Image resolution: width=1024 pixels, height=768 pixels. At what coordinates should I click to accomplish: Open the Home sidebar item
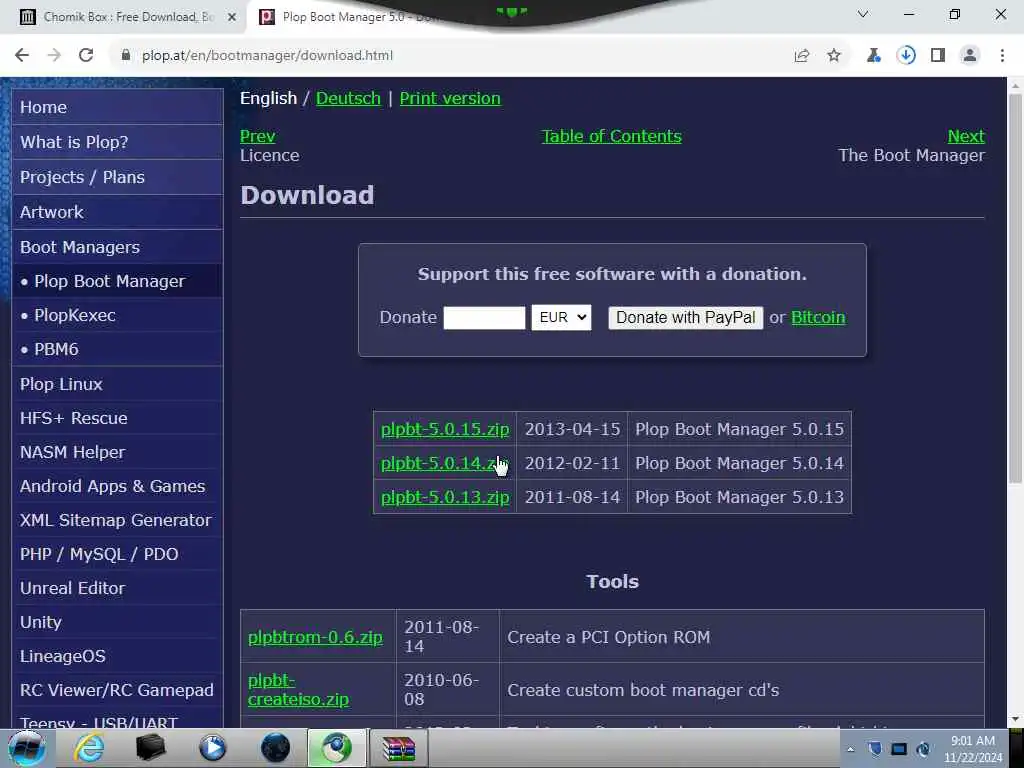coord(118,107)
